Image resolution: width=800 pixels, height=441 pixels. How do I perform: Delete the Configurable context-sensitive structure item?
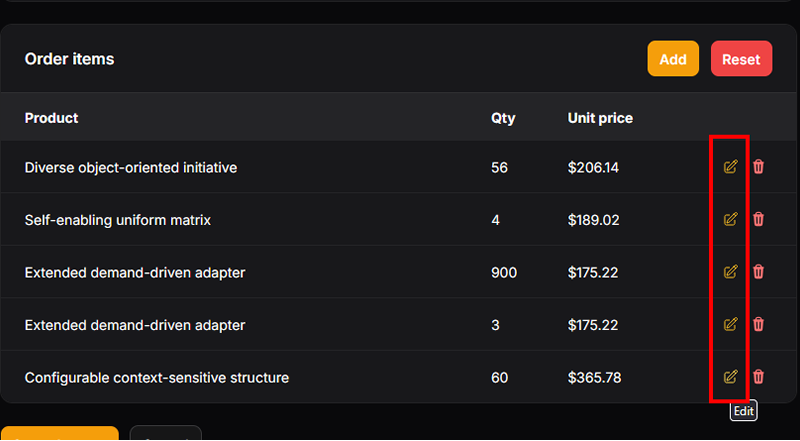[x=758, y=377]
